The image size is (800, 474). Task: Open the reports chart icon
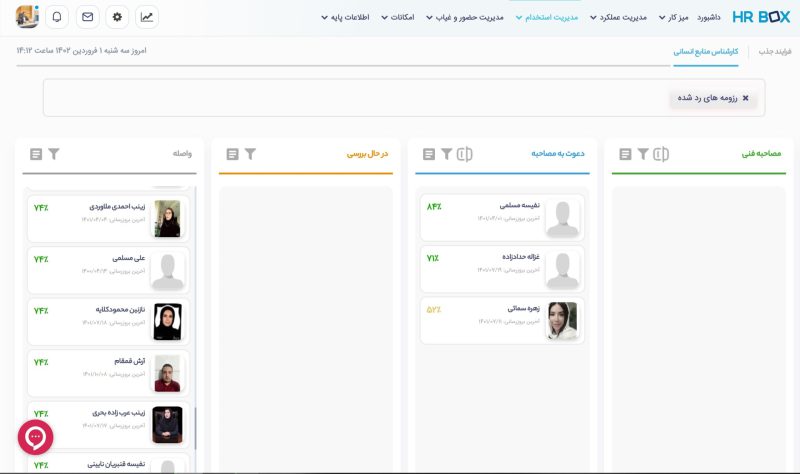tap(147, 17)
